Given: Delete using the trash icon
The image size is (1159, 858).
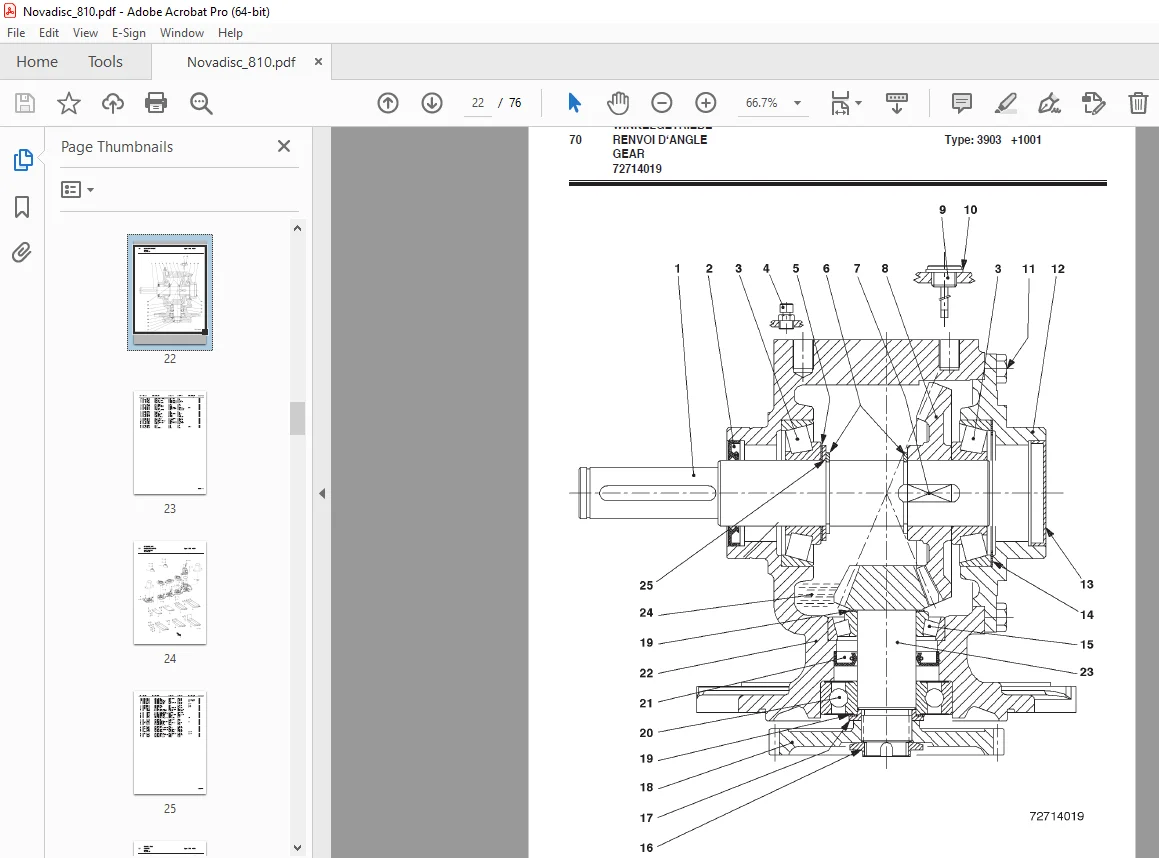Looking at the screenshot, I should pos(1138,103).
